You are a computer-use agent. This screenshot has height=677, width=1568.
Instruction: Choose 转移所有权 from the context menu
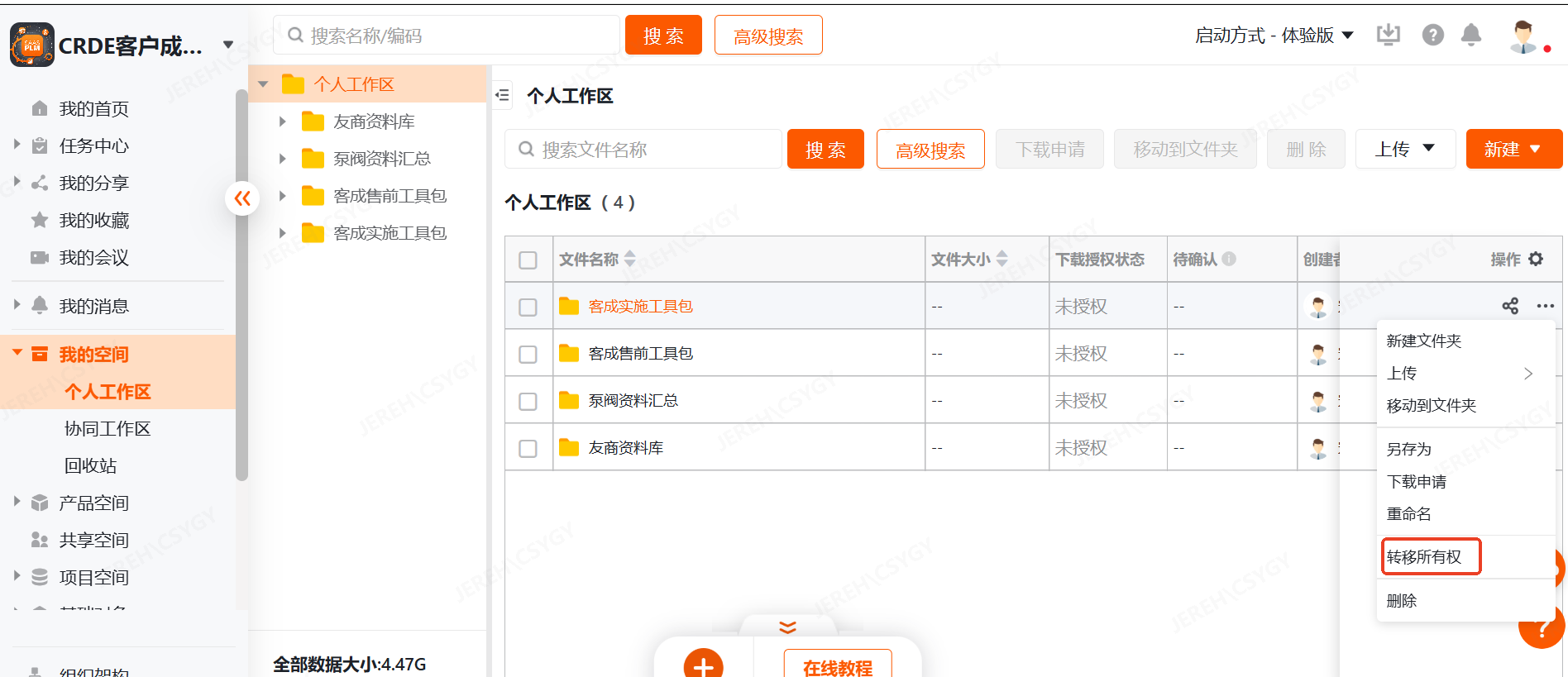(x=1424, y=557)
